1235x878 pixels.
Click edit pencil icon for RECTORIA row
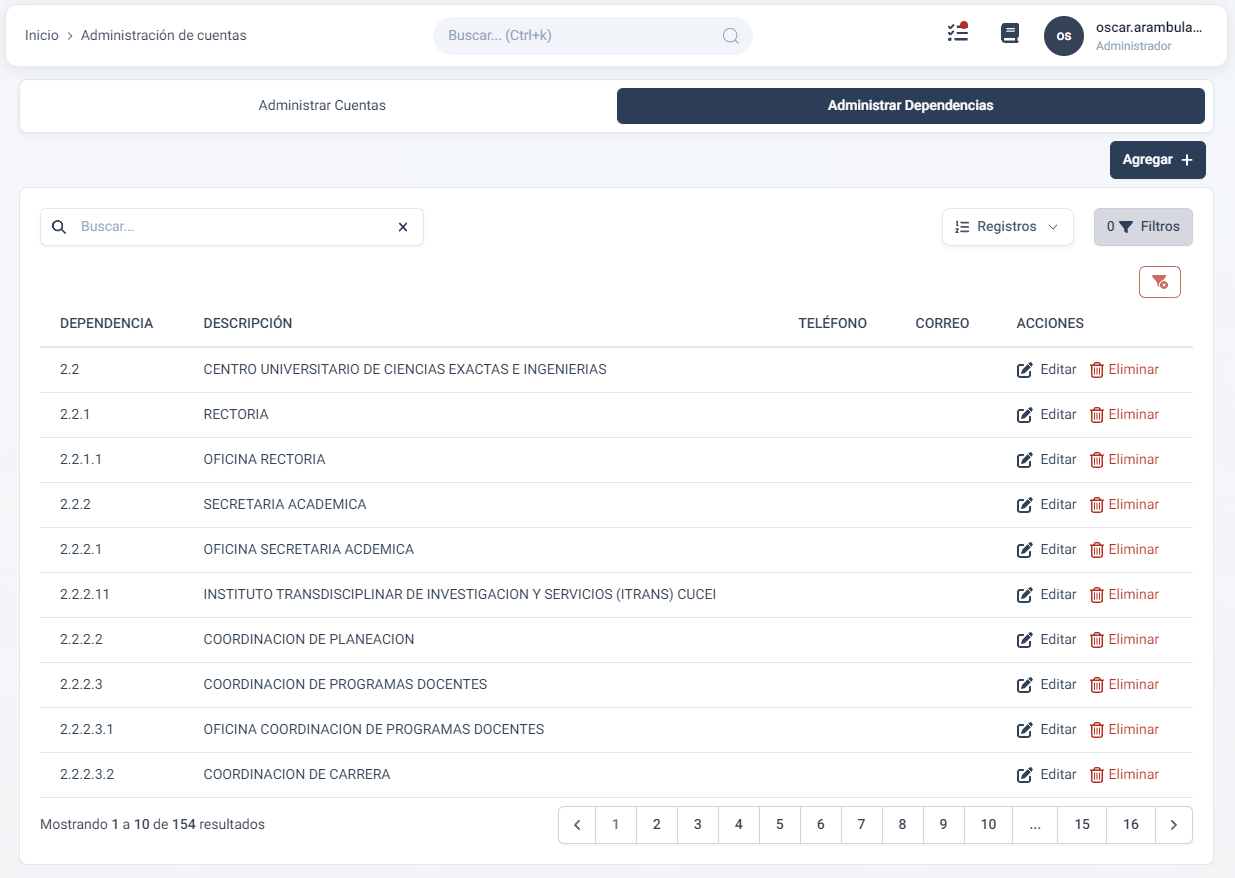pyautogui.click(x=1024, y=415)
